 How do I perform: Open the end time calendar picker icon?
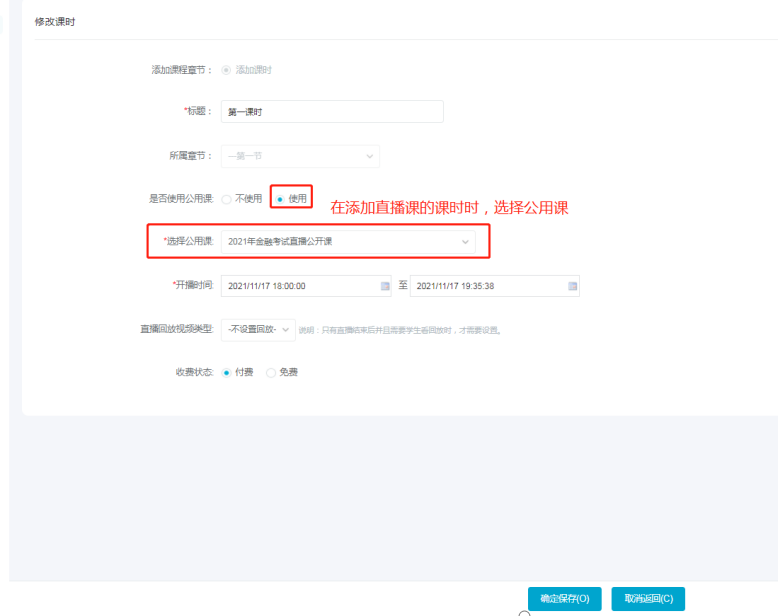click(x=572, y=286)
